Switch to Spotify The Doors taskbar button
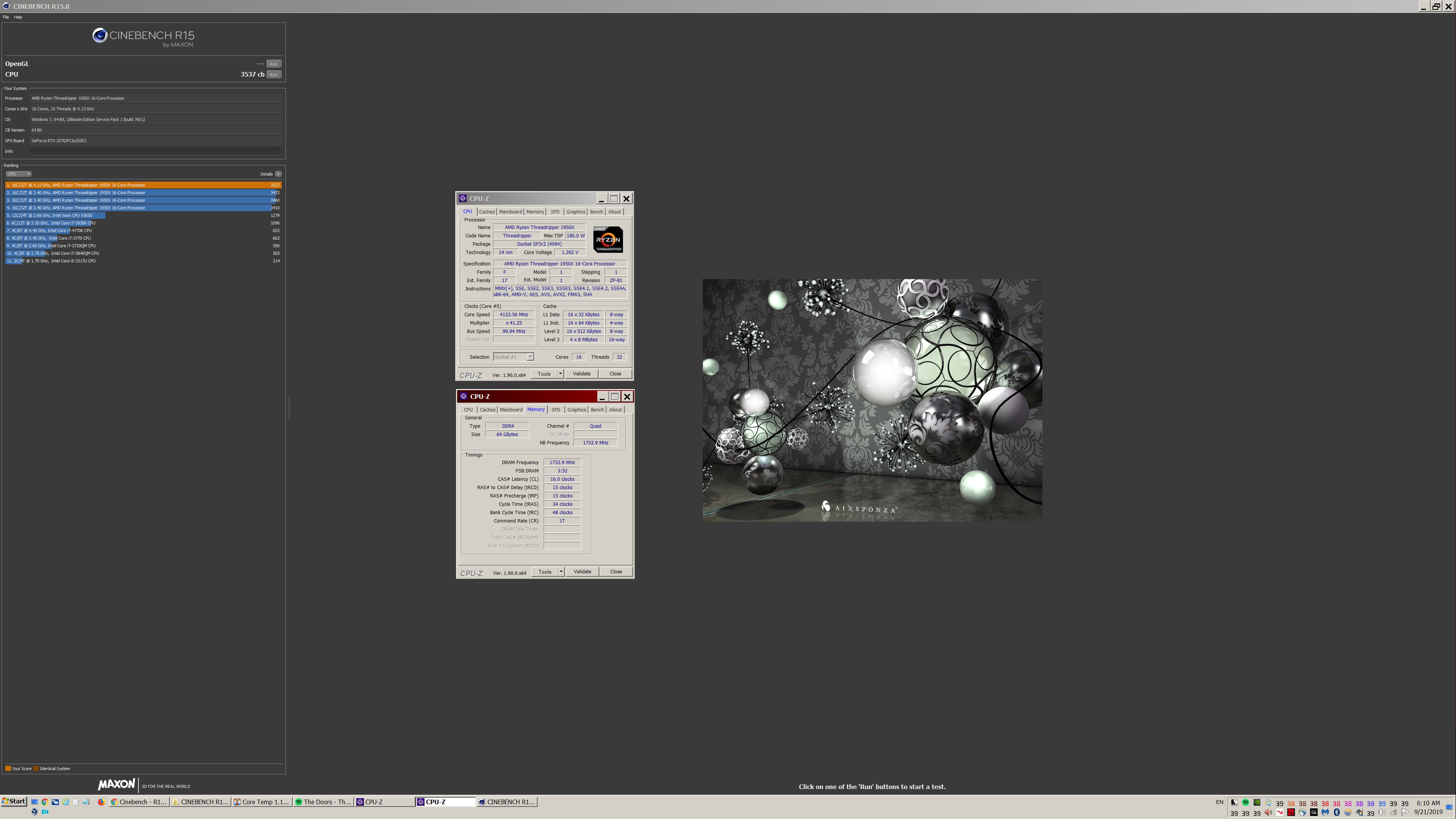This screenshot has width=1456, height=819. click(x=323, y=802)
